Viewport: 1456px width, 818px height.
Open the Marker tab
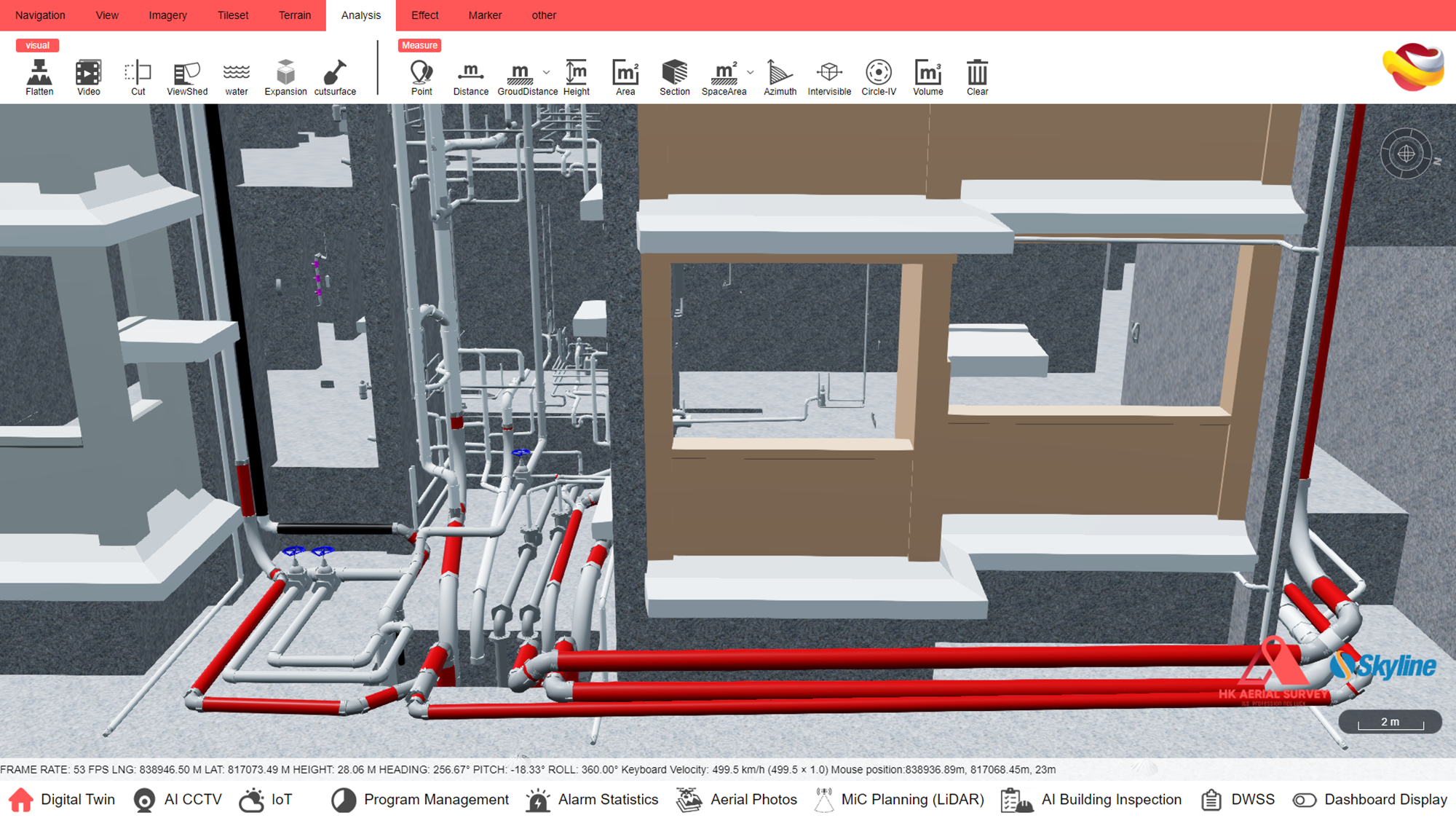pyautogui.click(x=485, y=15)
